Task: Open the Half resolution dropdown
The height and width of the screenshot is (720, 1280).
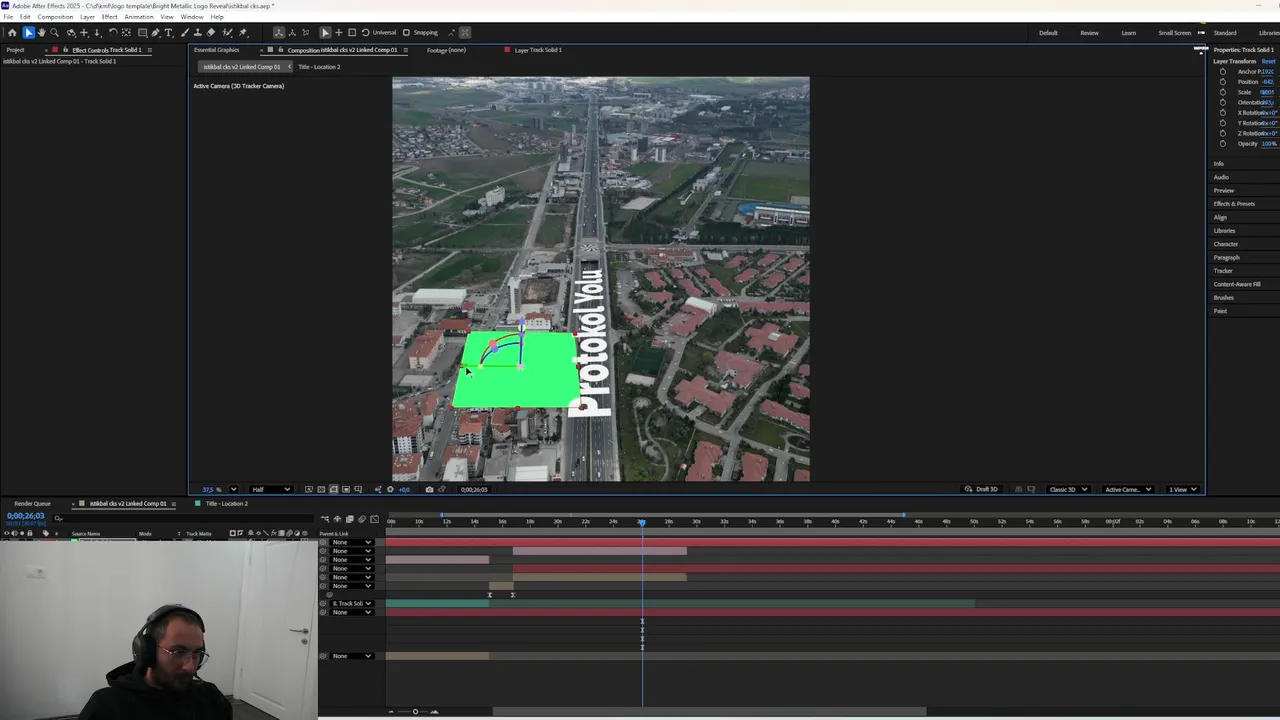Action: 271,489
